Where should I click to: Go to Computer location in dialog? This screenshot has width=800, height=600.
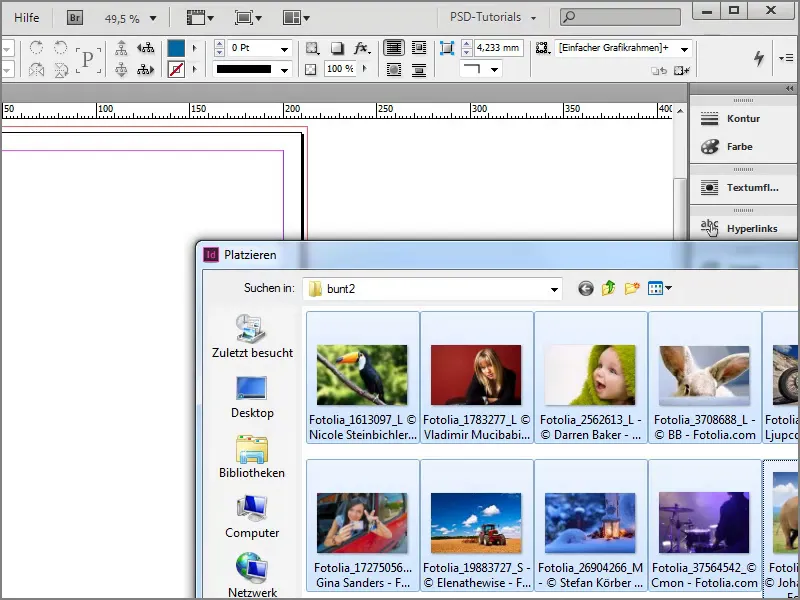(252, 516)
